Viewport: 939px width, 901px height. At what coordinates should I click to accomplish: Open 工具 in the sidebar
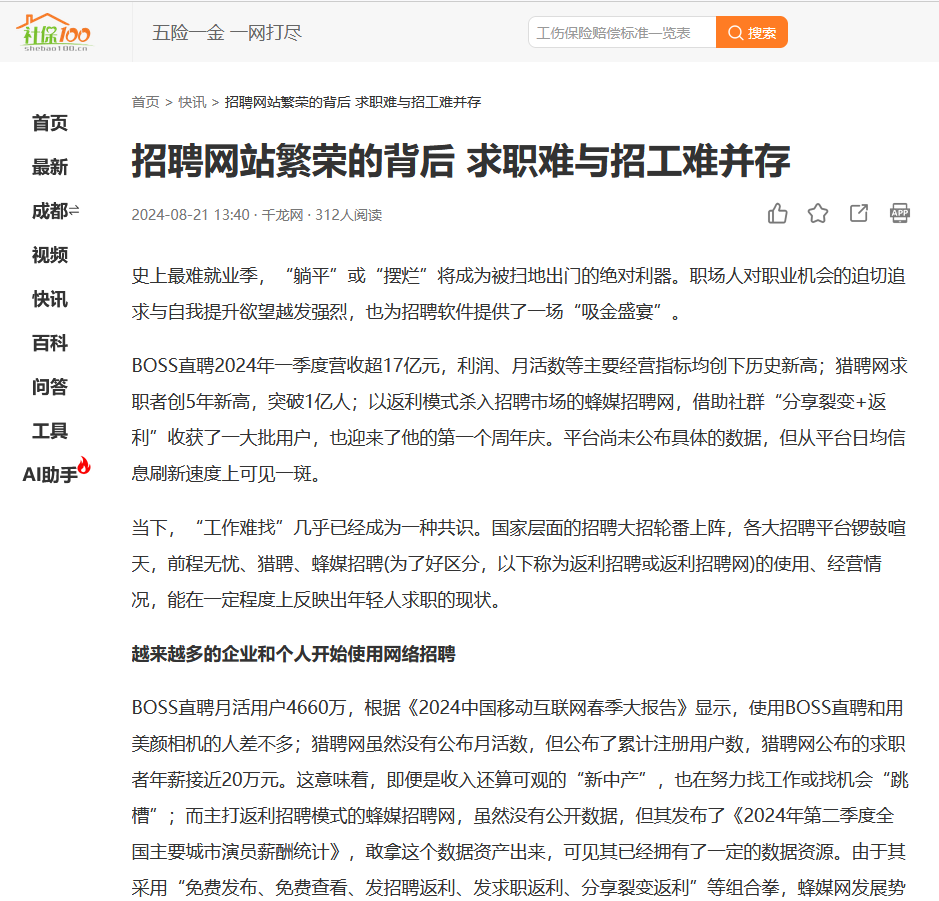click(50, 431)
